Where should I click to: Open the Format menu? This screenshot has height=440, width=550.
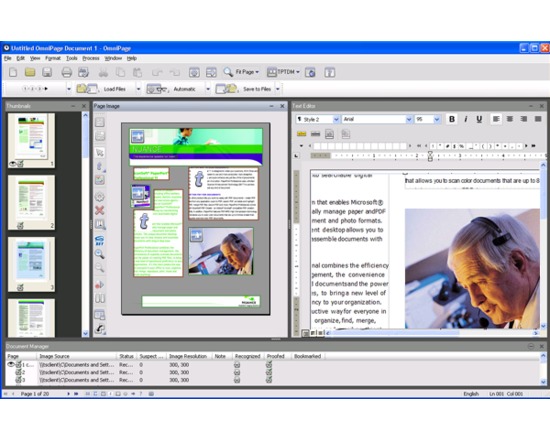[x=53, y=58]
